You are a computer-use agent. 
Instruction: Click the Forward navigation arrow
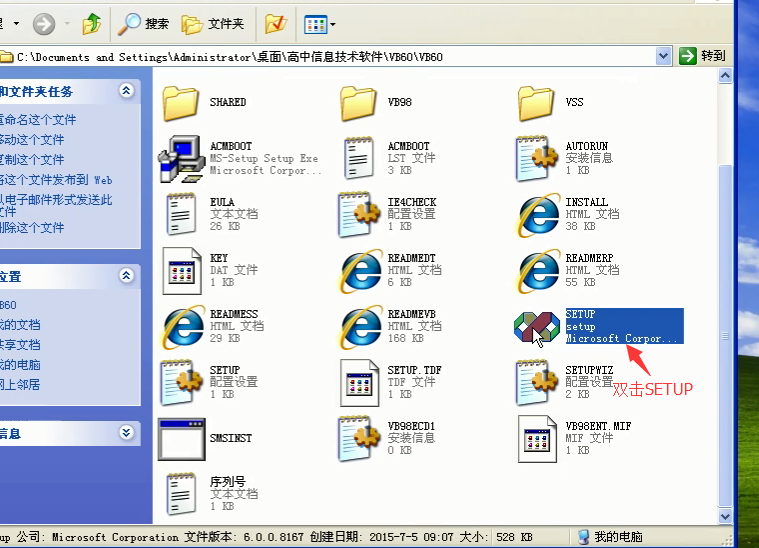click(x=44, y=24)
